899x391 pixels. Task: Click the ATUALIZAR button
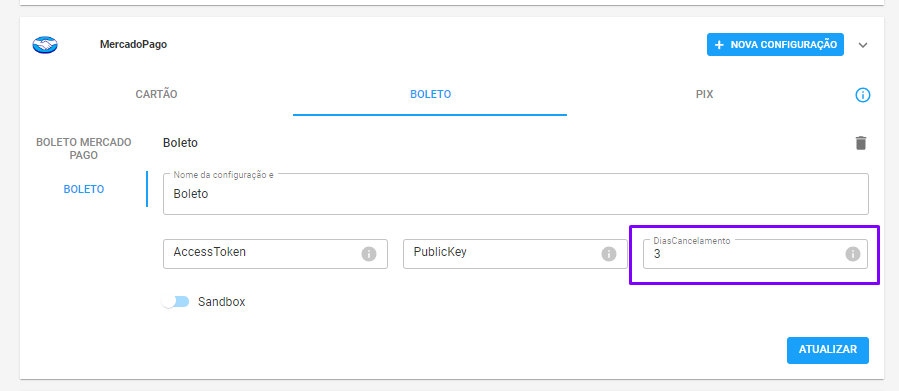click(x=828, y=350)
